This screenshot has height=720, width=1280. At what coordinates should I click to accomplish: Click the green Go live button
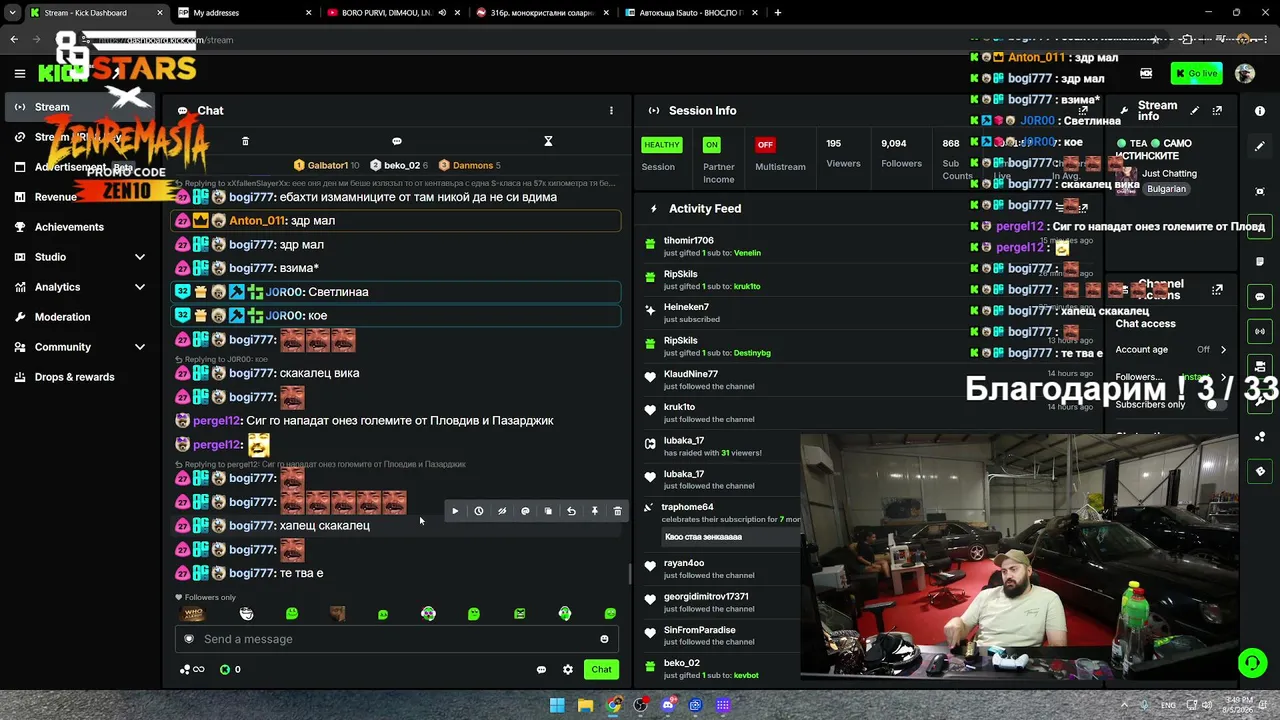coord(1197,73)
